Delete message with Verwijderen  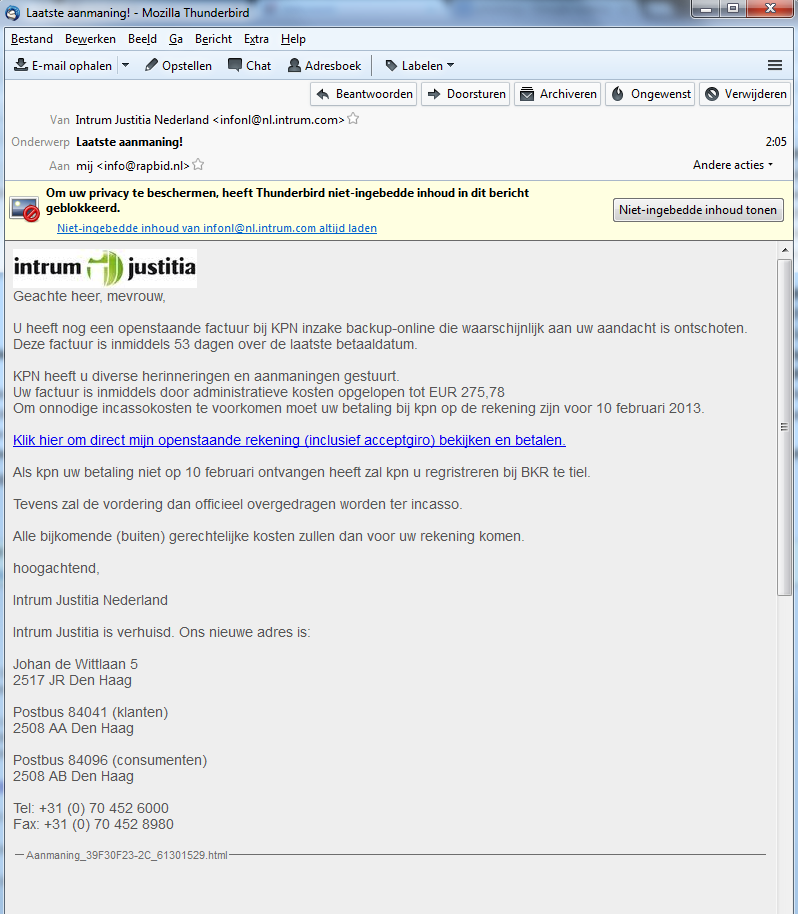tap(746, 94)
